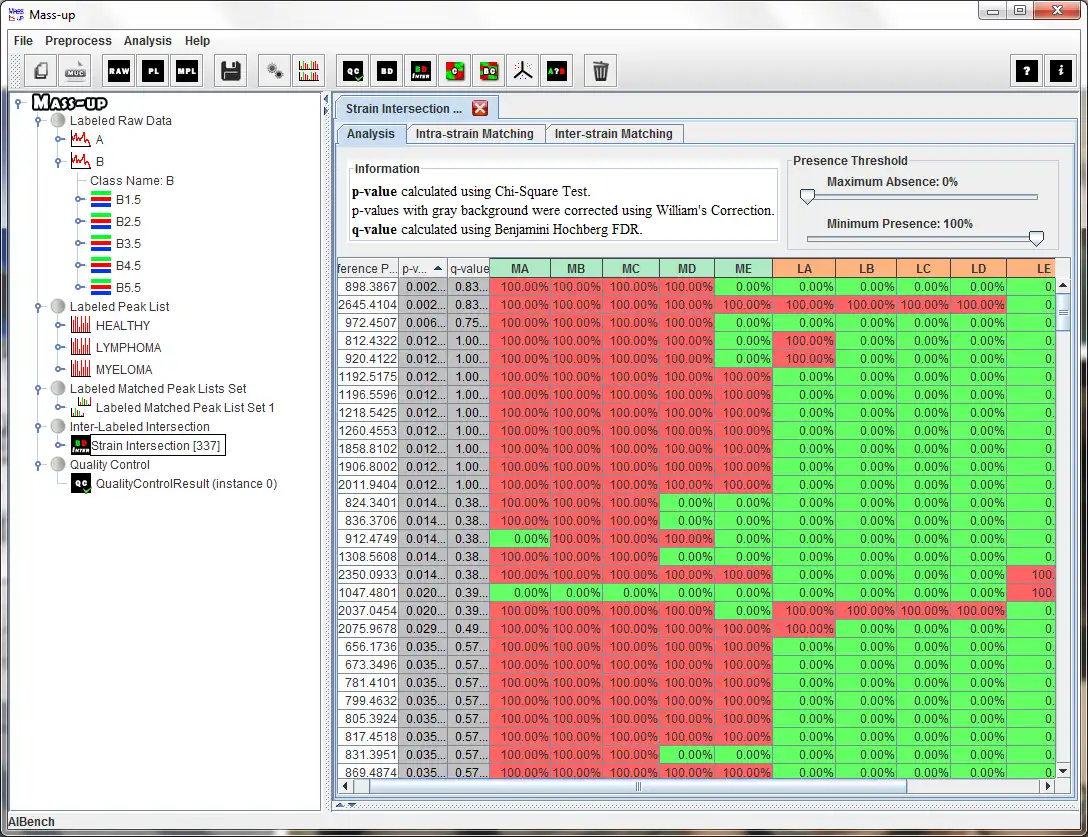Click the trash can delete icon
The height and width of the screenshot is (837, 1088).
600,71
